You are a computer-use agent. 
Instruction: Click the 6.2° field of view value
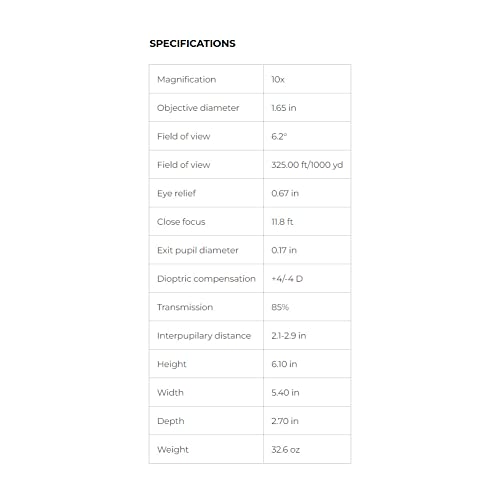(279, 136)
